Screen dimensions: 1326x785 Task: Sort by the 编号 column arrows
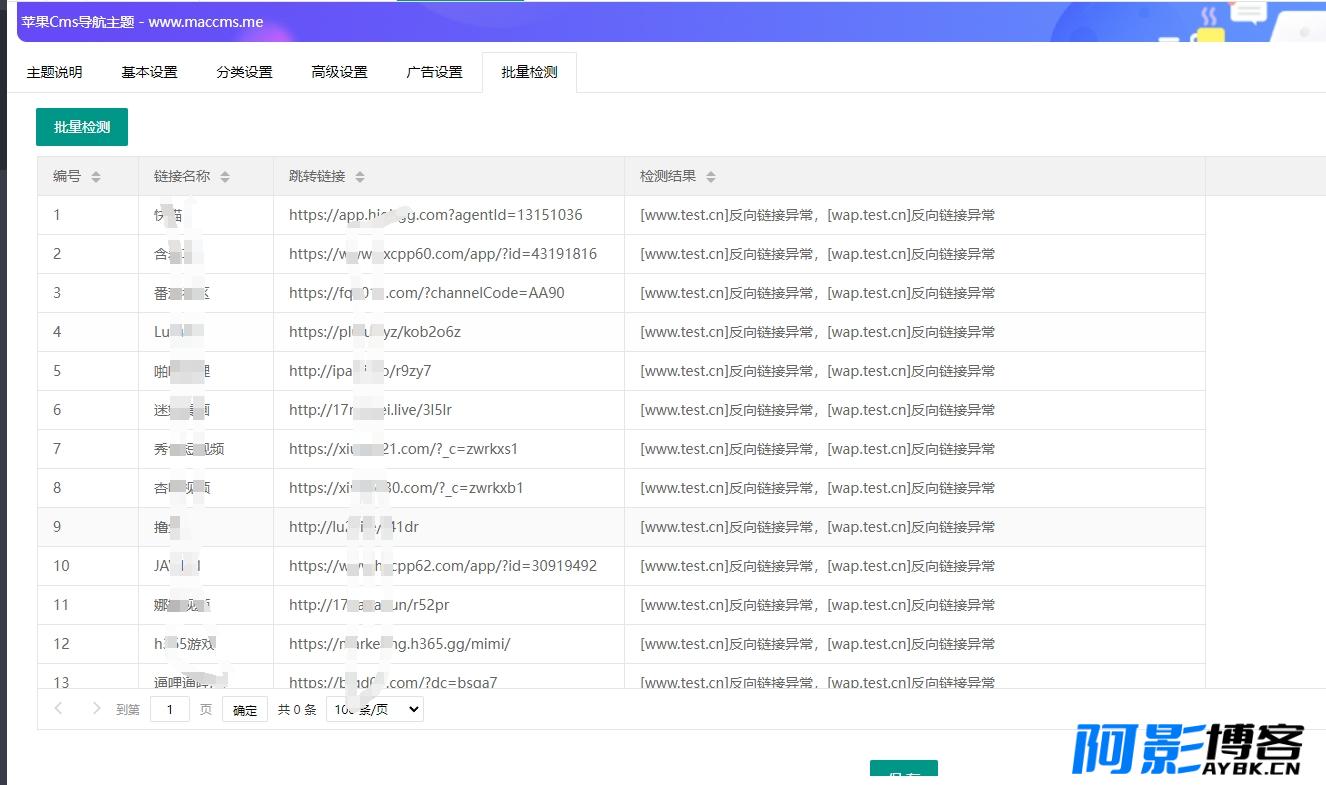click(96, 177)
